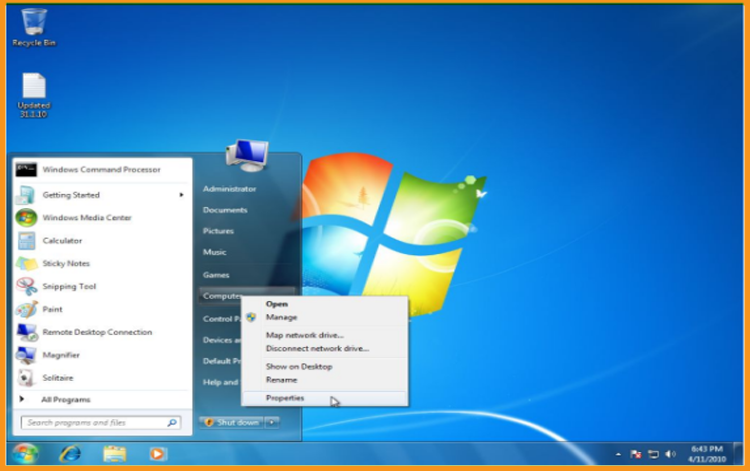Open Help and Support link
The height and width of the screenshot is (471, 750).
pos(221,382)
